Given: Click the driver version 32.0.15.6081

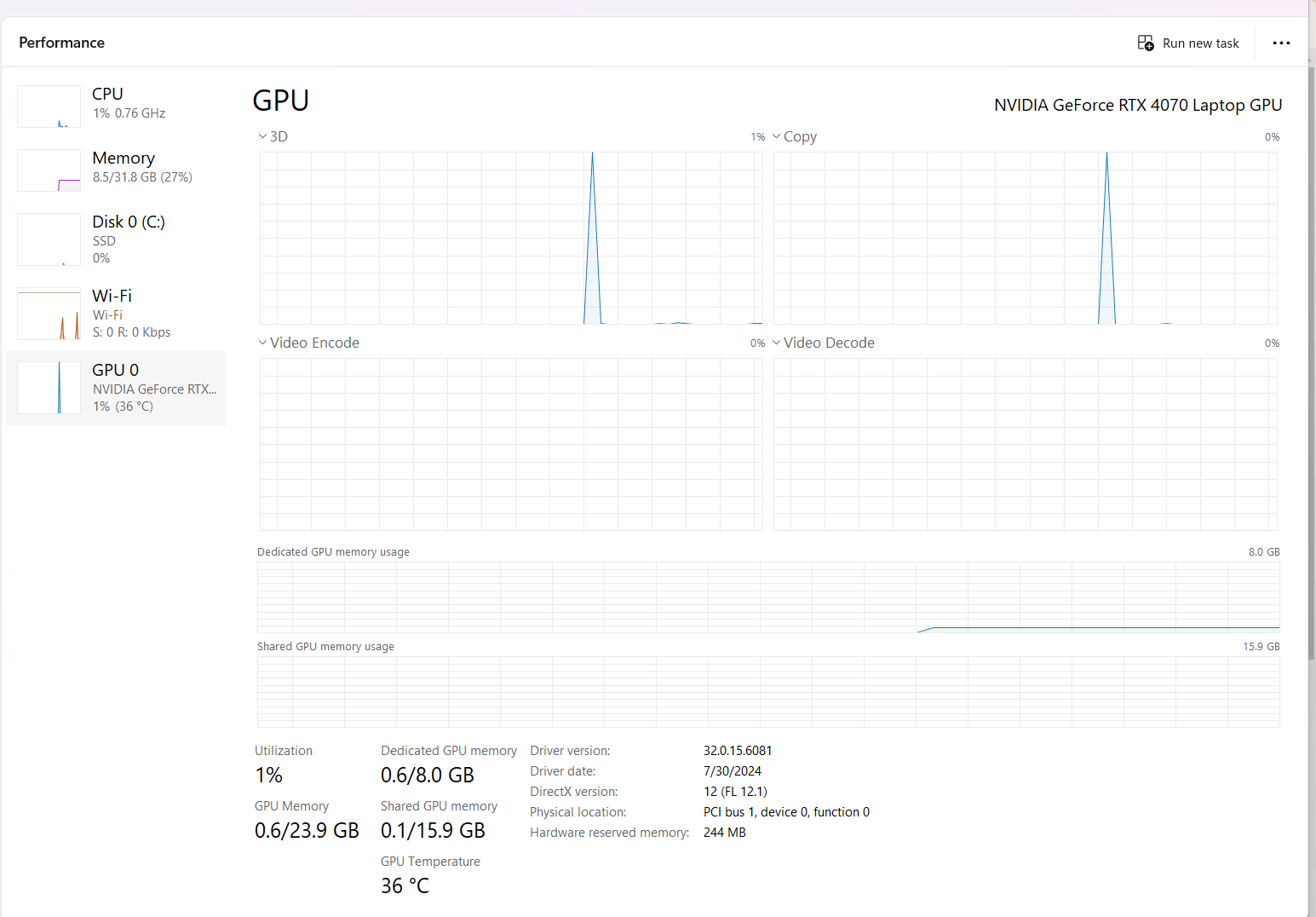Looking at the screenshot, I should [738, 751].
